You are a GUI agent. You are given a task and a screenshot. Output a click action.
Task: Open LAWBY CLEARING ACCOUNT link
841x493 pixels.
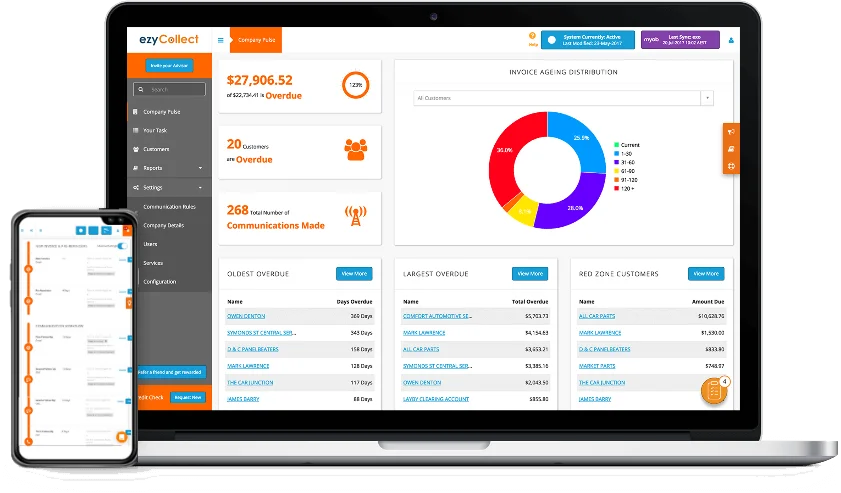436,399
